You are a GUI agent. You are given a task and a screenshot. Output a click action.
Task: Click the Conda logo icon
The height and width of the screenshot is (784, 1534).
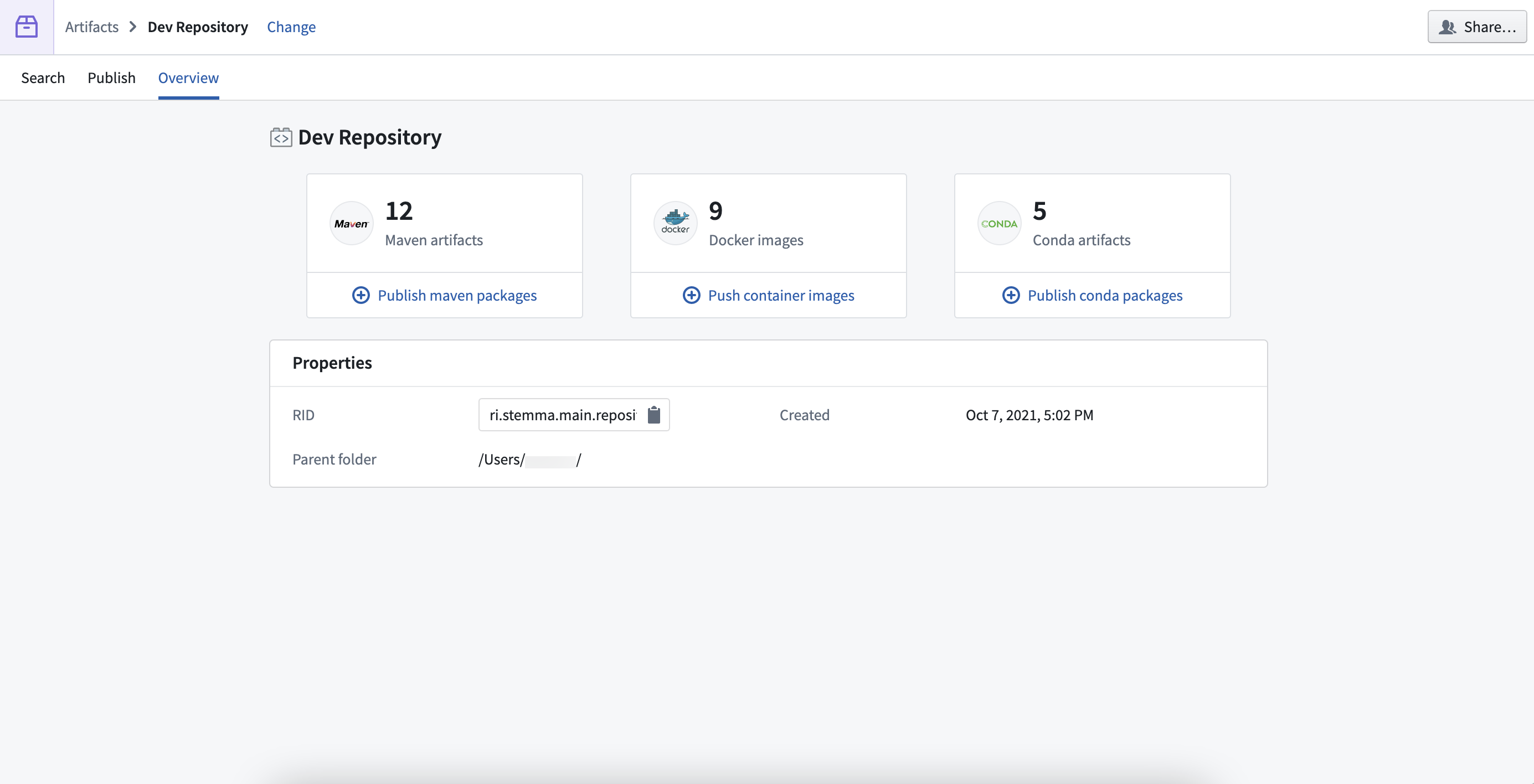pos(999,223)
